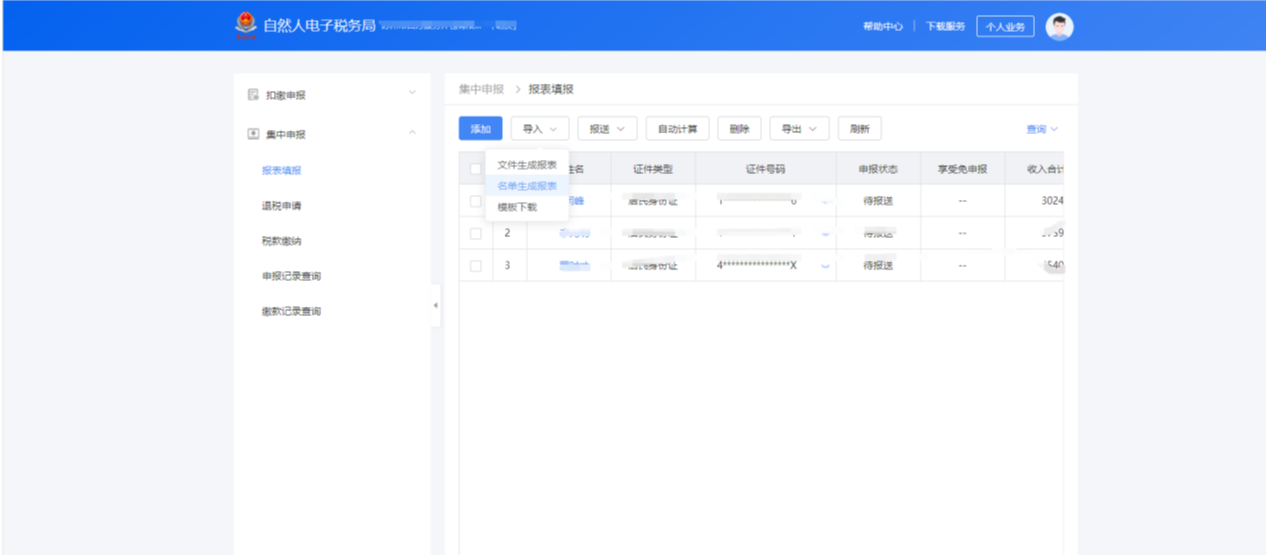Collapse the sidebar using the arrow handle

(x=436, y=305)
